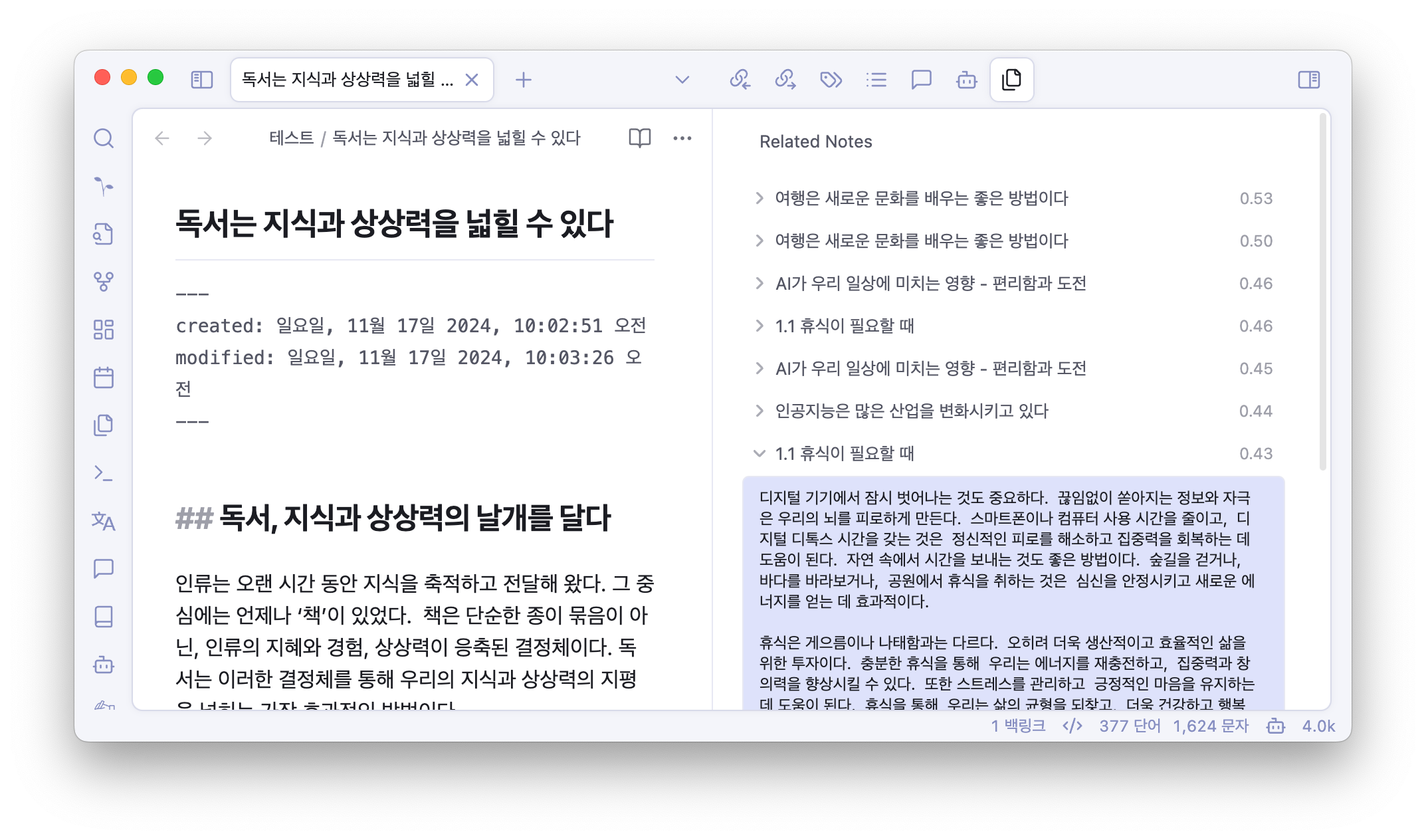Viewport: 1426px width, 840px height.
Task: Toggle the left sidebar panel
Action: [x=201, y=80]
